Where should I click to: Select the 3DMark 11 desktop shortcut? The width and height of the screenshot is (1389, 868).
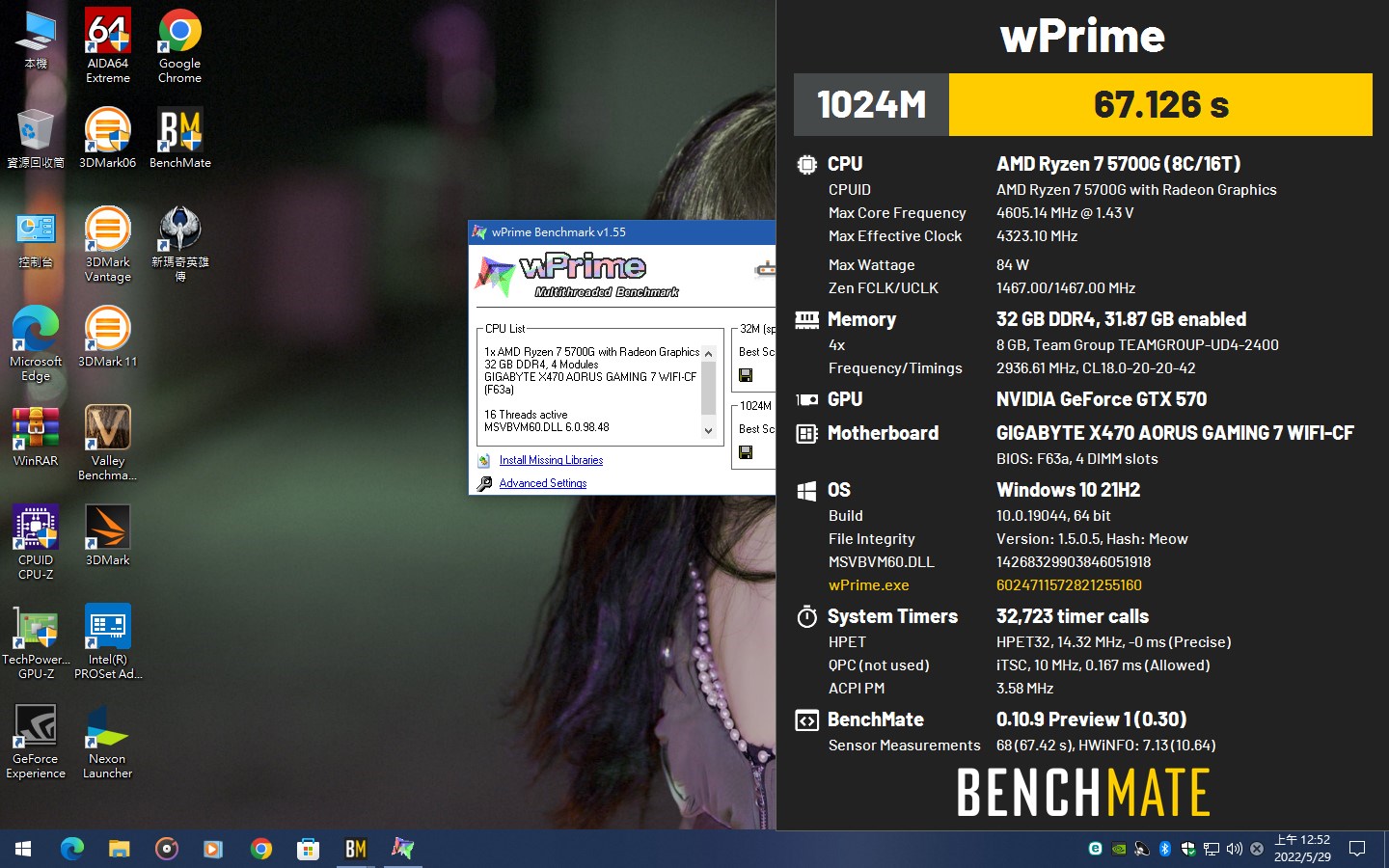pos(107,337)
